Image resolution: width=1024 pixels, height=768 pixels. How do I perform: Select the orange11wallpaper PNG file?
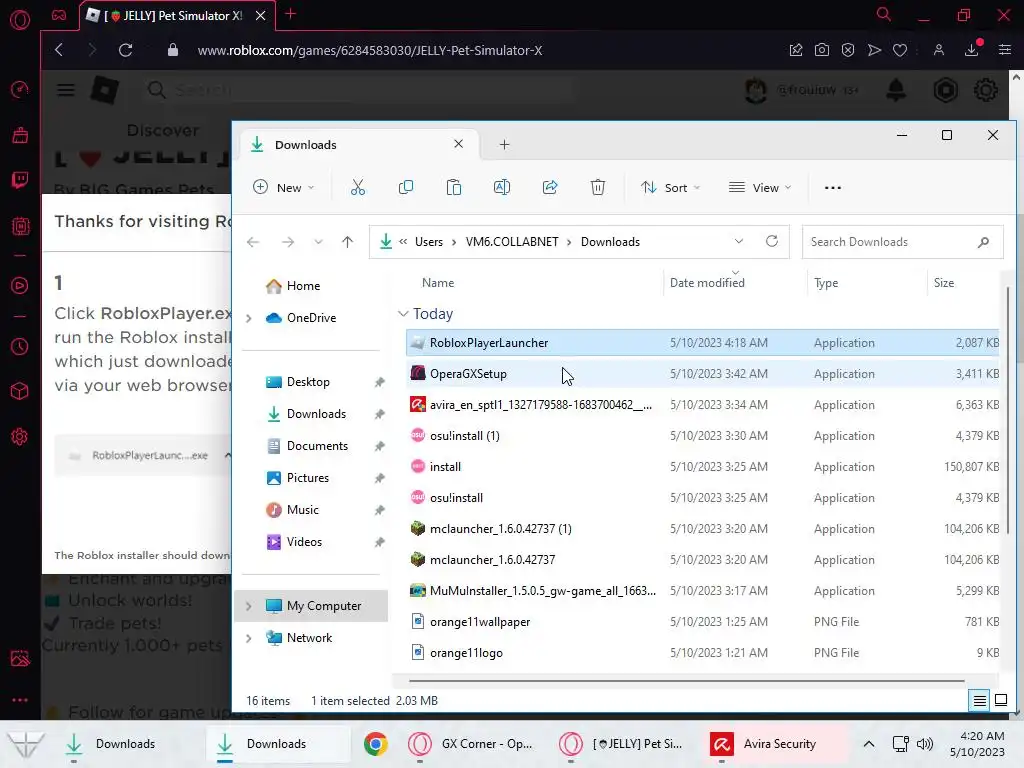pyautogui.click(x=702, y=622)
